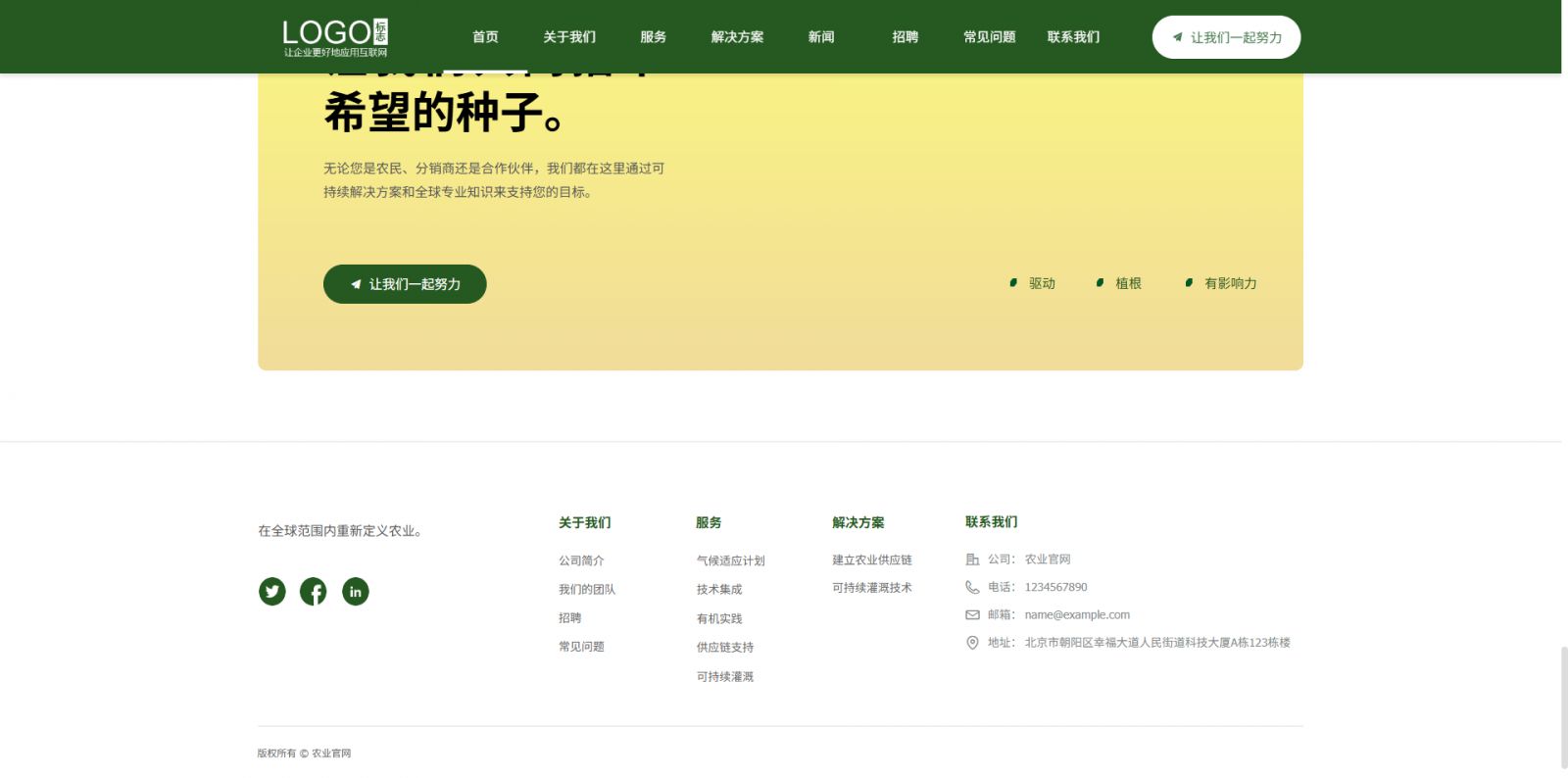Open the 常见问题 footer link

581,647
